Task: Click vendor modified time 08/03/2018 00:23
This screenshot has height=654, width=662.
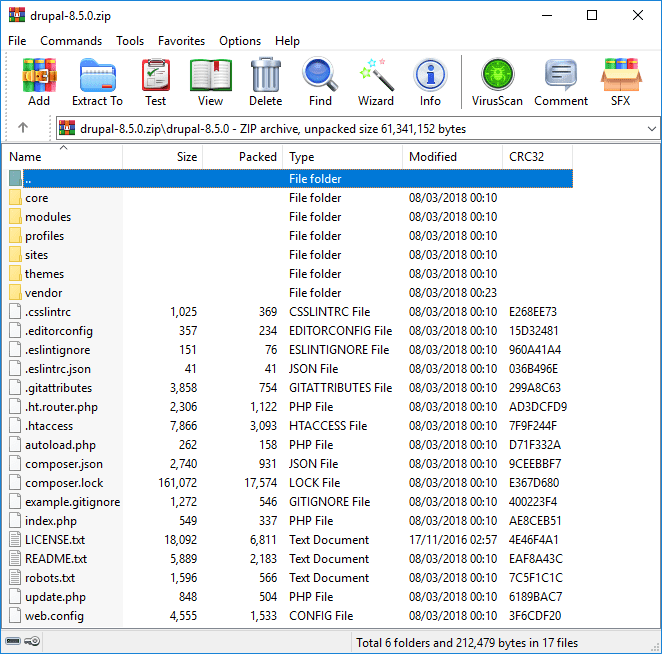Action: coord(453,293)
